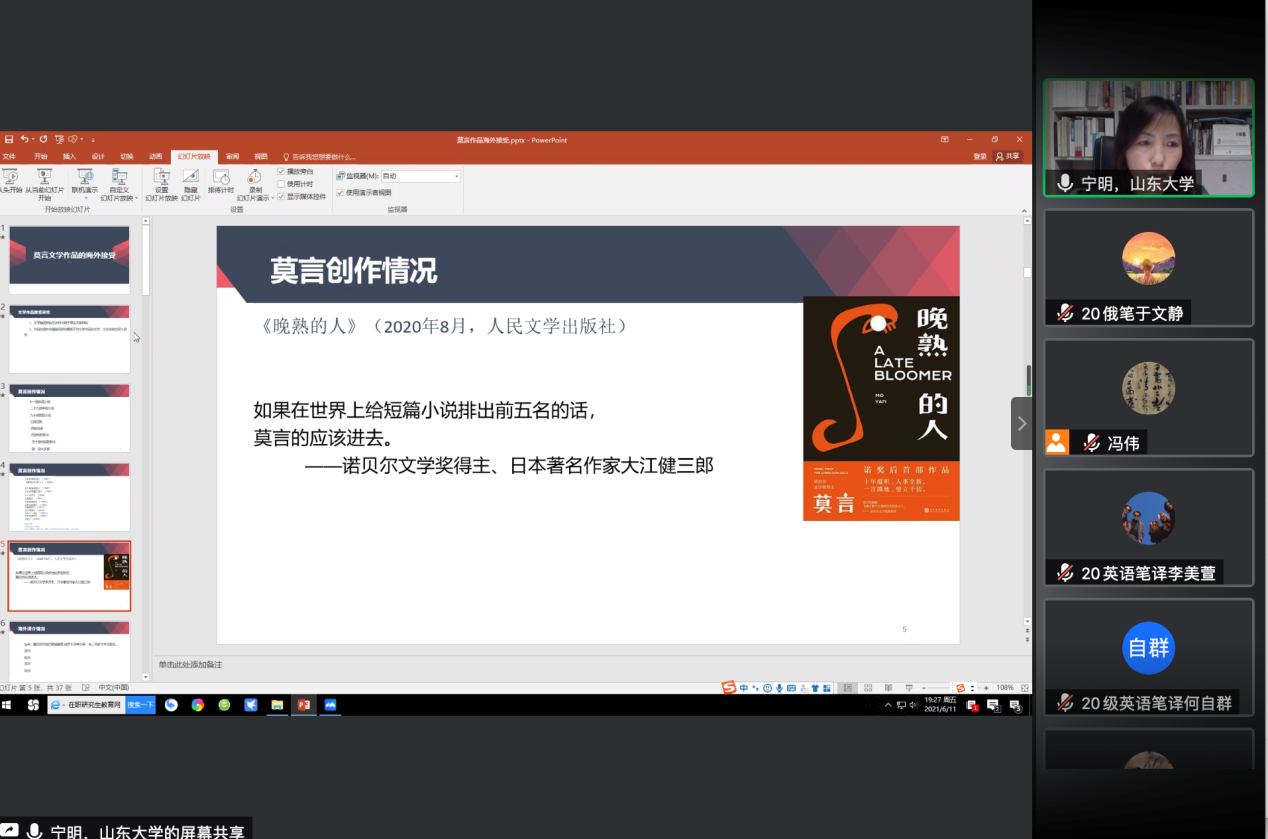Click the 共享 share icon
The height and width of the screenshot is (839, 1268).
pyautogui.click(x=1007, y=156)
